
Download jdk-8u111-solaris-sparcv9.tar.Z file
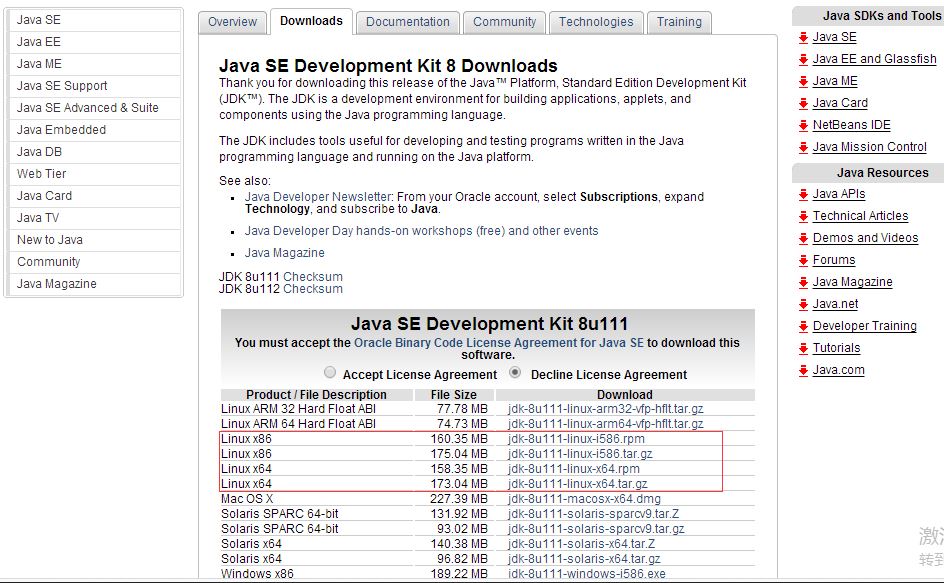coord(593,514)
